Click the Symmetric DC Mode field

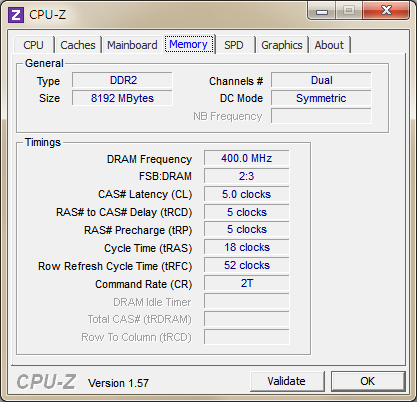click(321, 98)
